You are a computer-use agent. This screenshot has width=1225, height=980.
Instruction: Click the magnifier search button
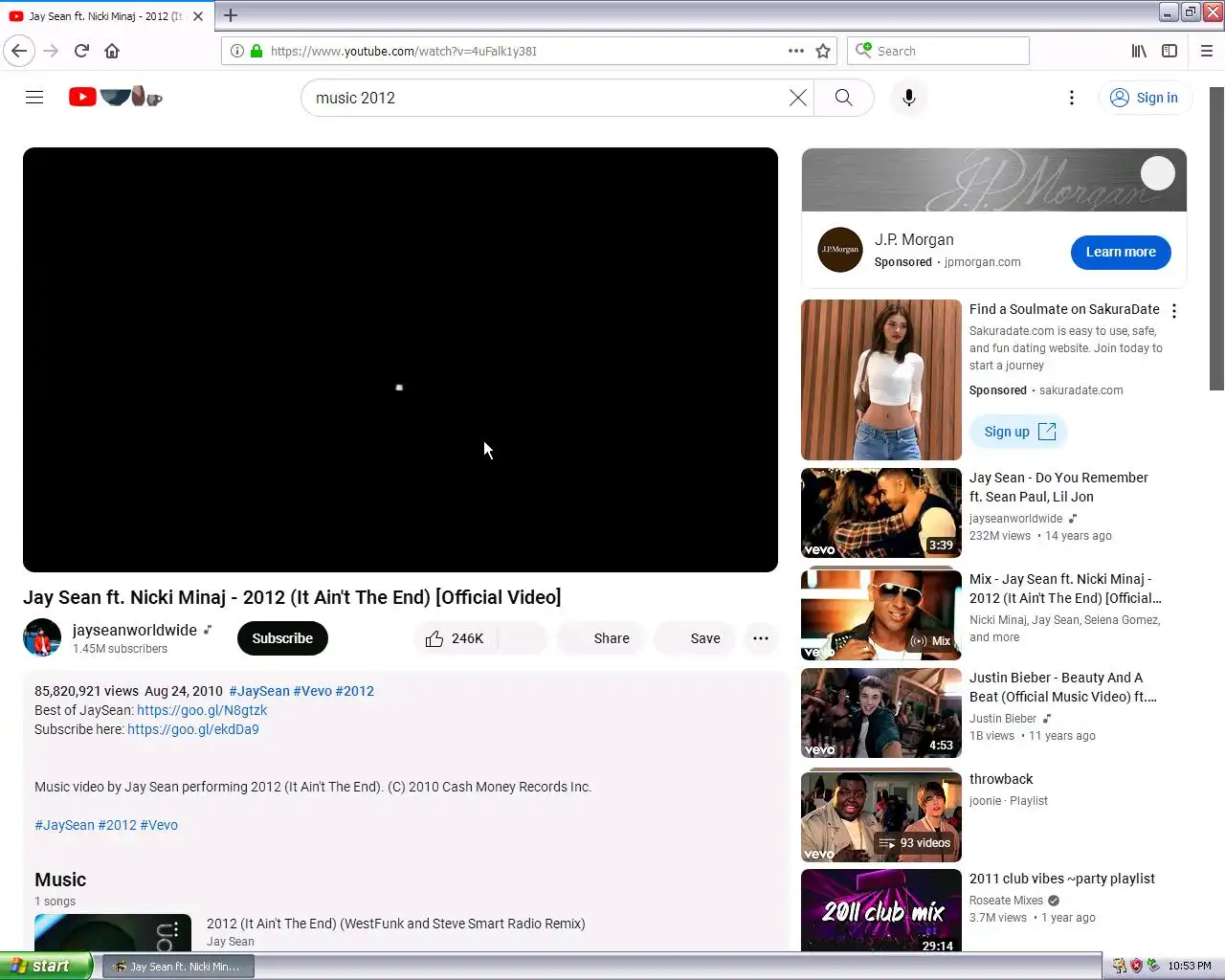pyautogui.click(x=843, y=98)
